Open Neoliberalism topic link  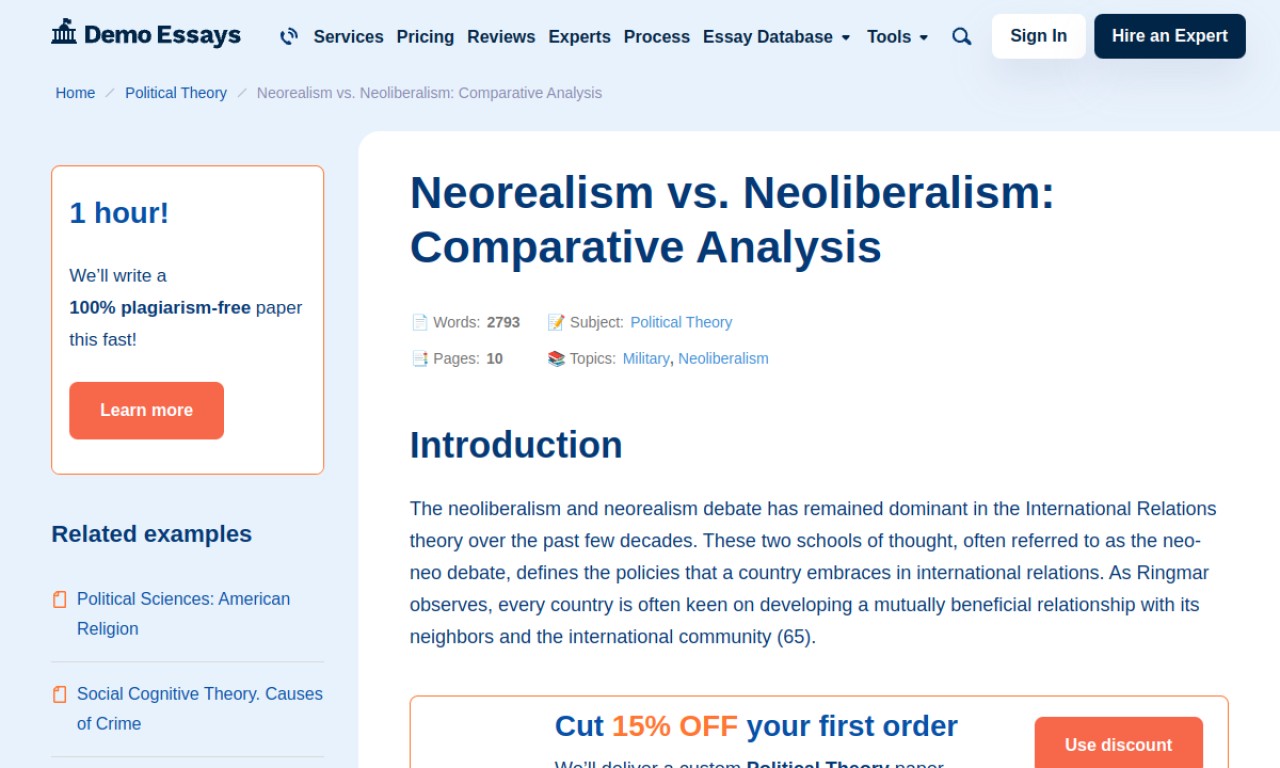point(723,358)
